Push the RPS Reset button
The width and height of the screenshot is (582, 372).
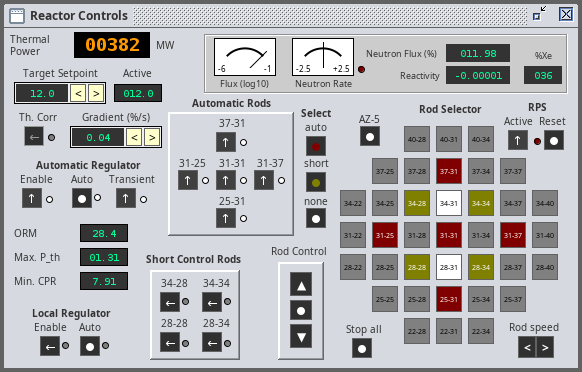pos(554,140)
